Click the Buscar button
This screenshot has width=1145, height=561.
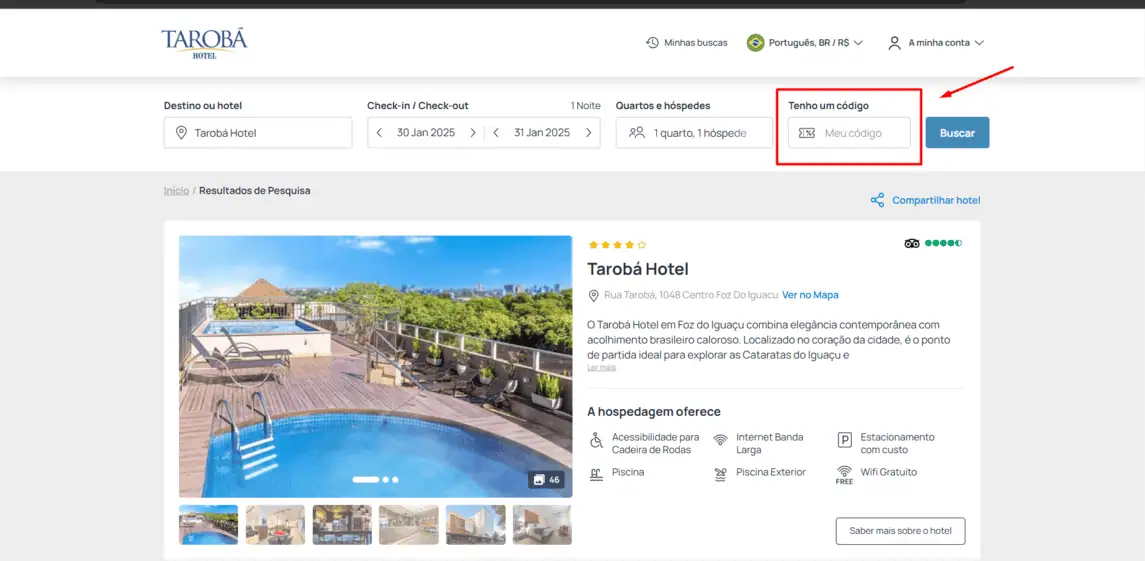(x=957, y=133)
